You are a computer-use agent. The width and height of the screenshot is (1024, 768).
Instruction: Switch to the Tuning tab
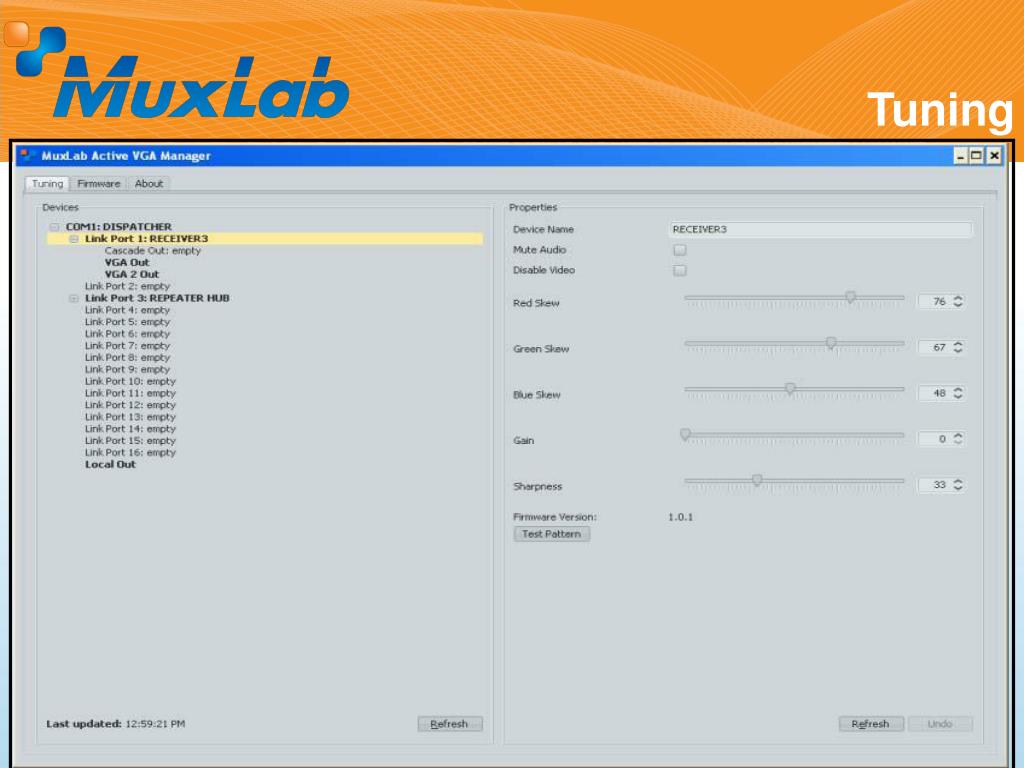pyautogui.click(x=48, y=184)
